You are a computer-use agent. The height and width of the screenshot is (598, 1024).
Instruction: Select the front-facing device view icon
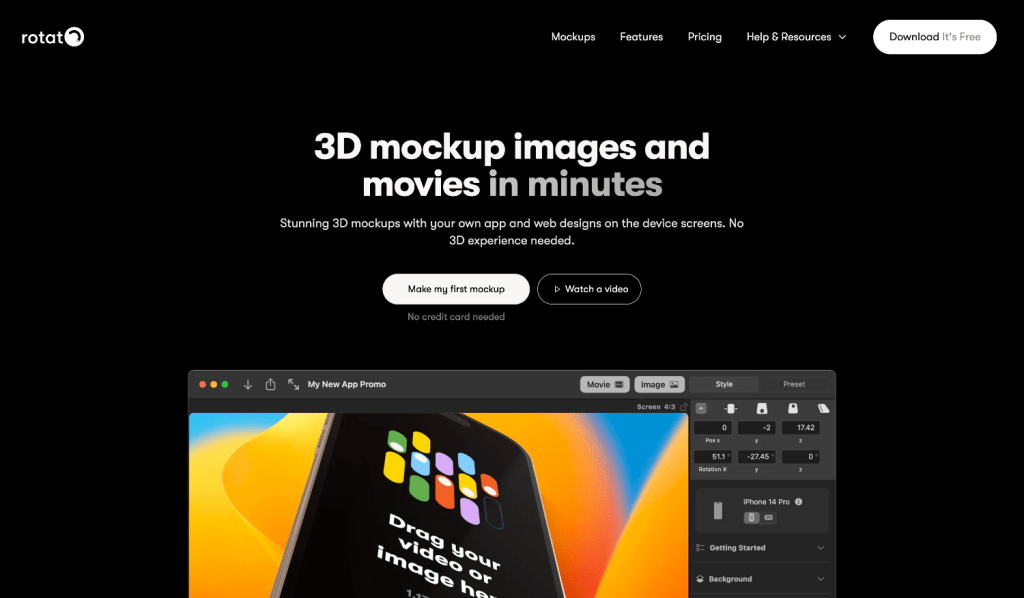point(731,409)
